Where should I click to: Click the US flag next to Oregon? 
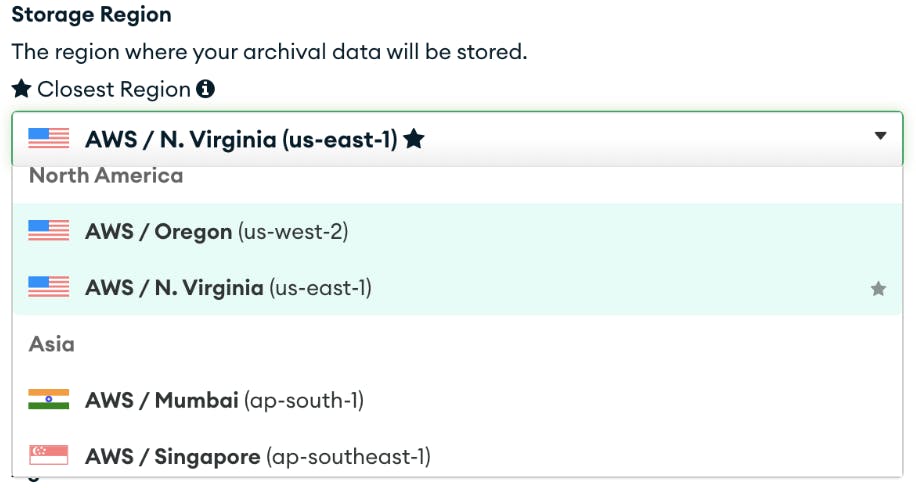[48, 231]
